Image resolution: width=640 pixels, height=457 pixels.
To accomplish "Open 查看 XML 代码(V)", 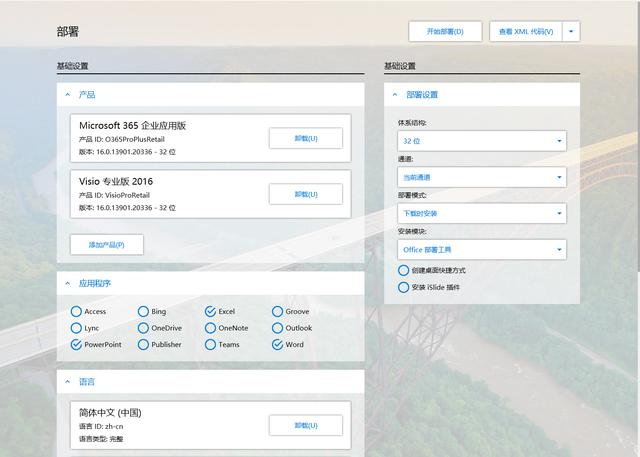I will pos(526,31).
